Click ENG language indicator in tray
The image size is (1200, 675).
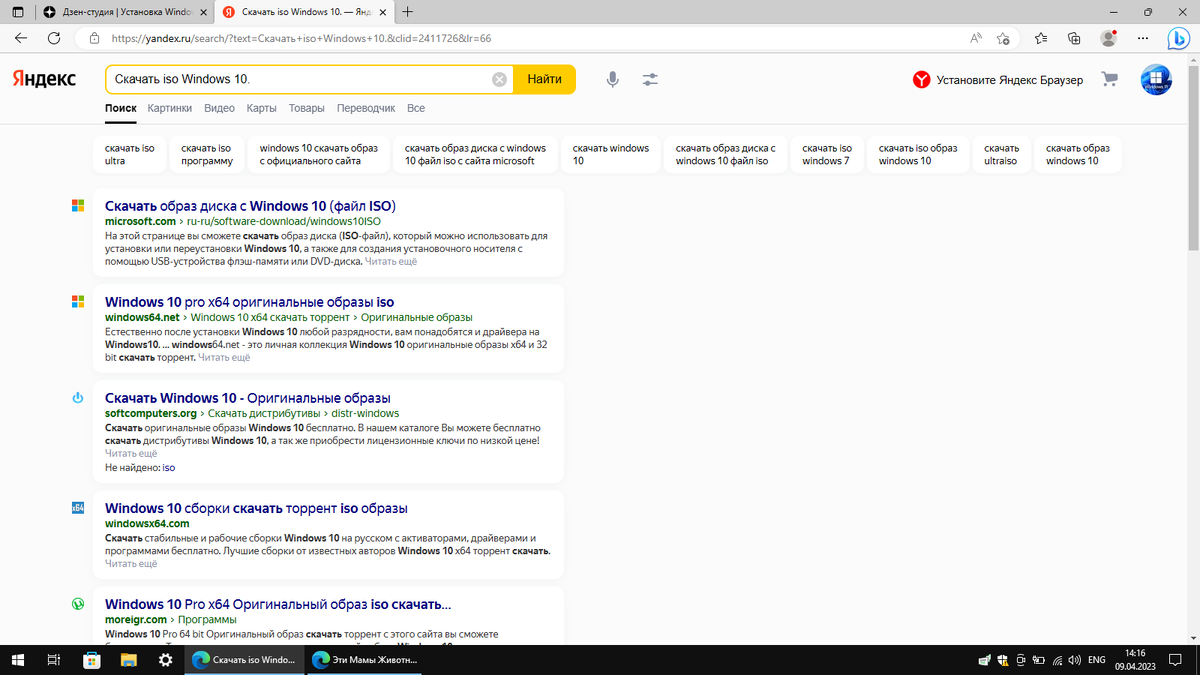1097,660
